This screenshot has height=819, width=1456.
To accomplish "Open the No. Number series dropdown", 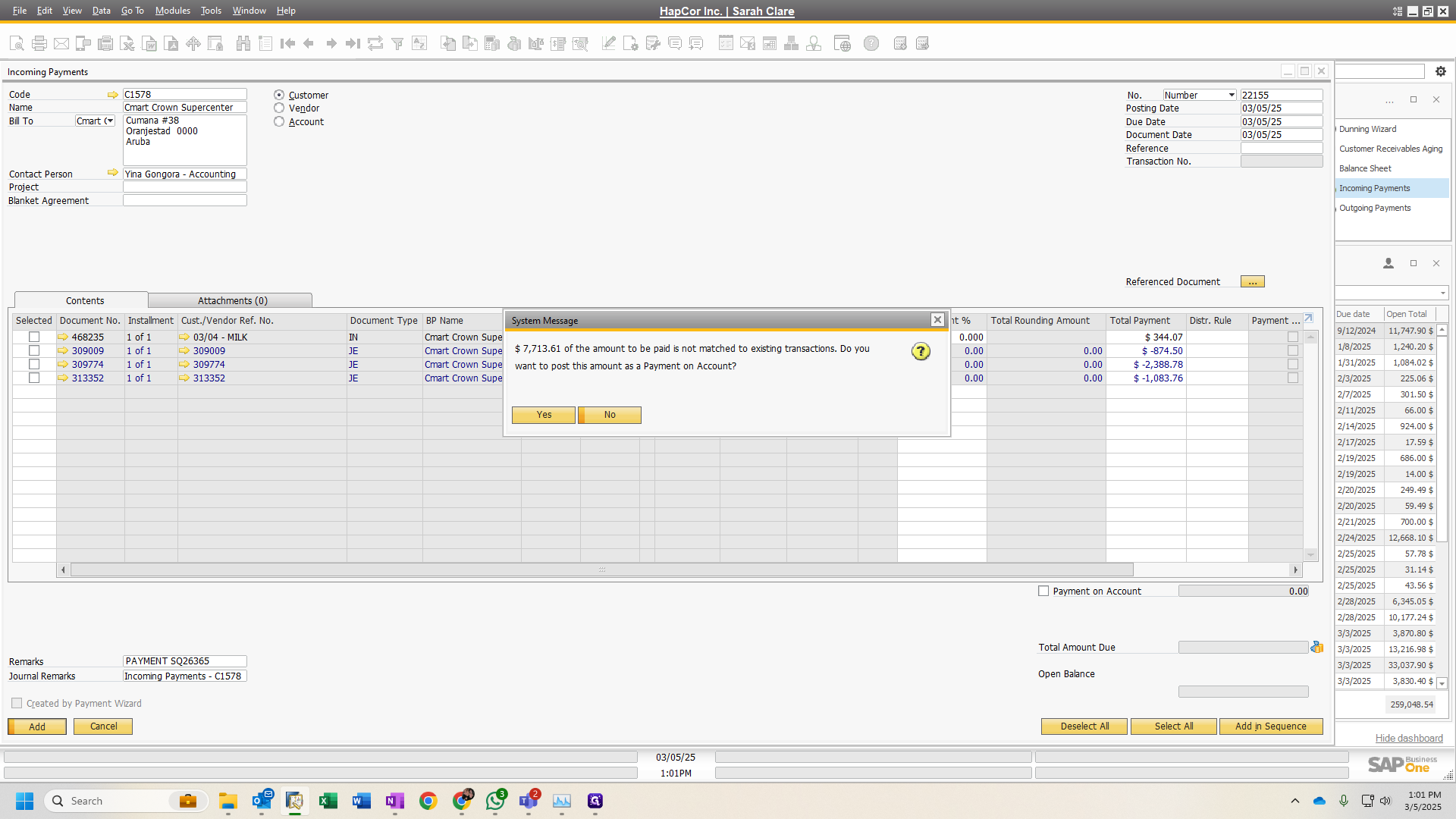I will point(1232,95).
